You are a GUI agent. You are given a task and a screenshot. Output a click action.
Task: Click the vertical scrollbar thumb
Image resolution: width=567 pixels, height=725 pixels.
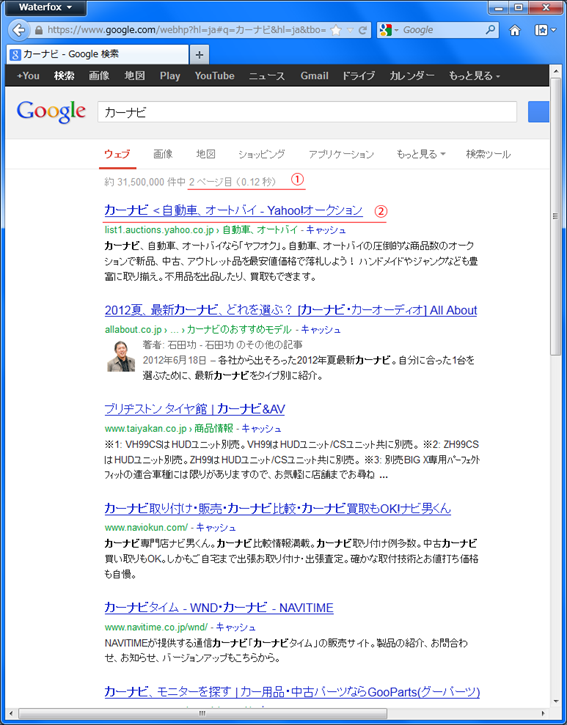[x=555, y=216]
